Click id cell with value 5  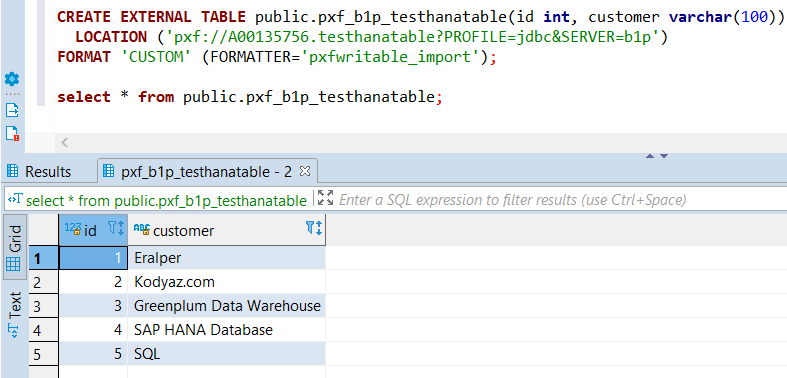tap(93, 354)
